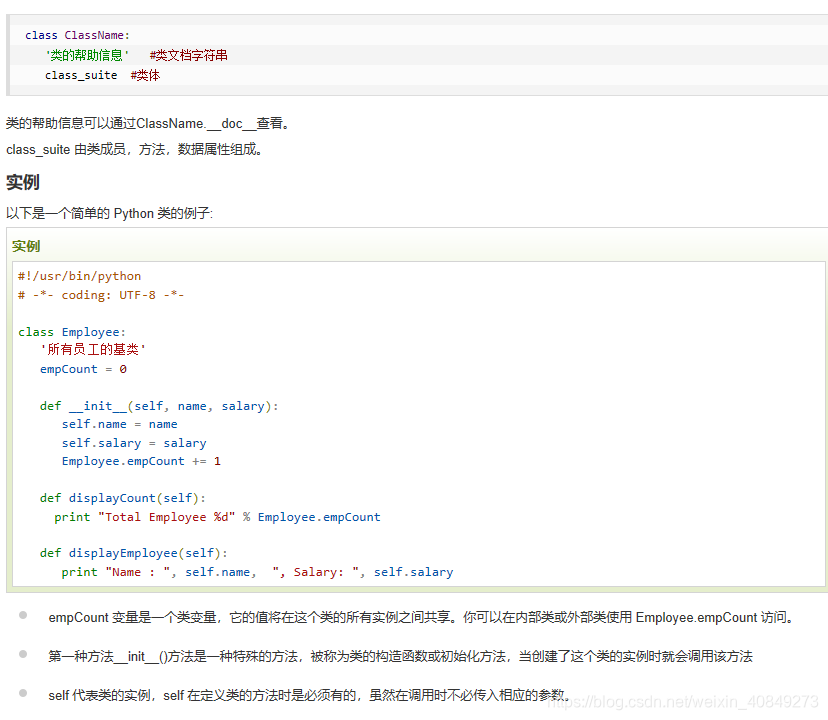Click the 'def displayEmployee(self):' line
This screenshot has height=720, width=828.
point(134,553)
